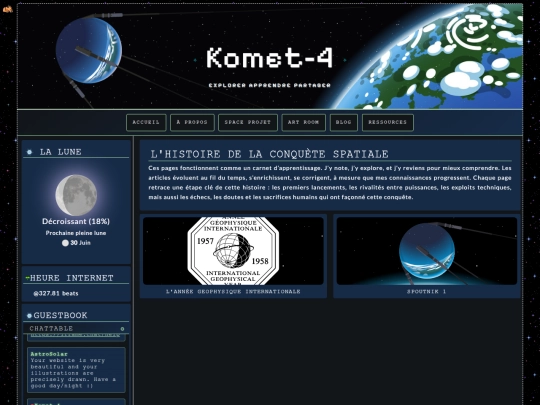Click the L'HISTOIRE DE LA CONQUÊTE SPATIALE heading

[x=269, y=154]
